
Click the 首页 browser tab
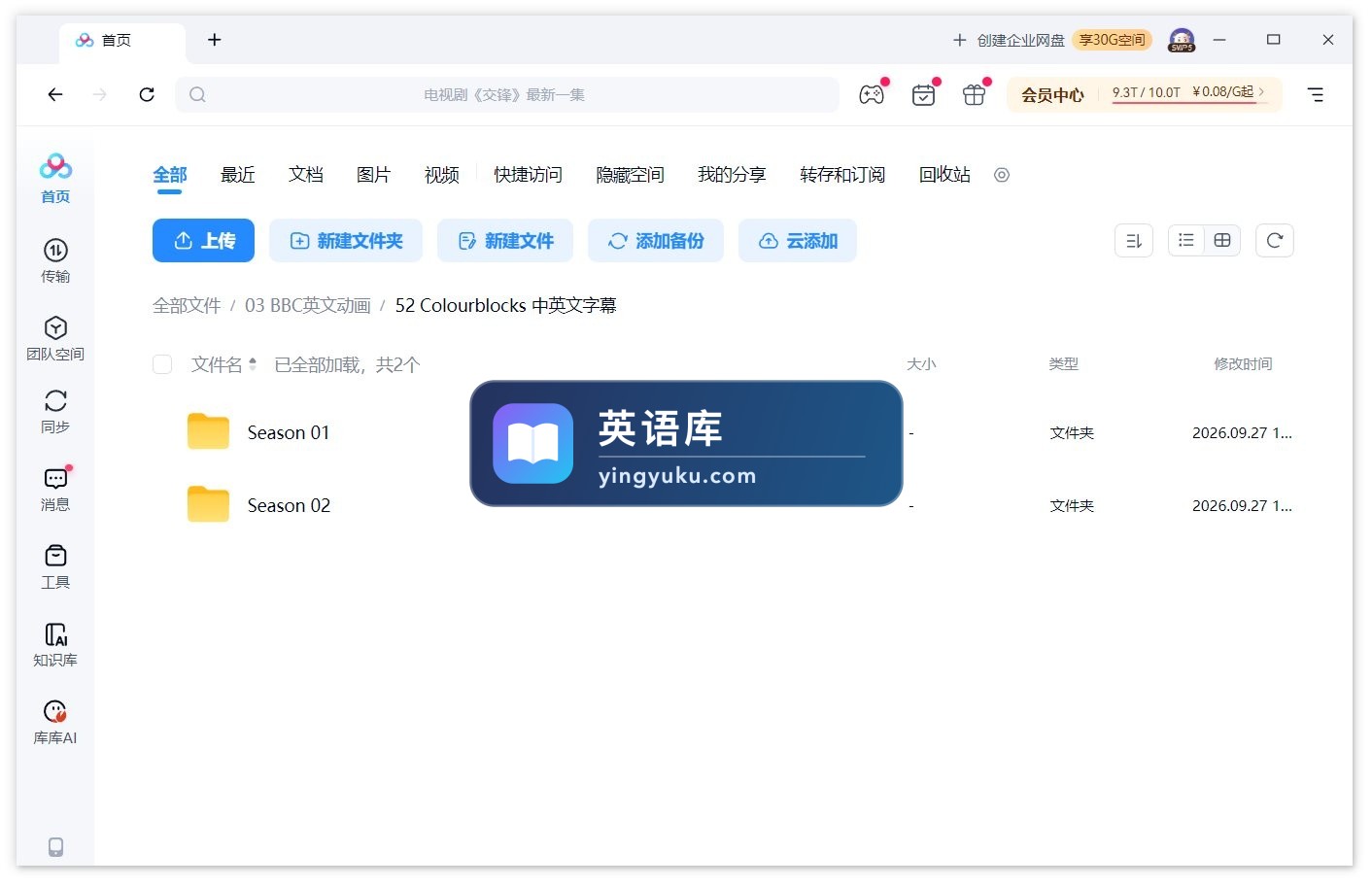[x=122, y=40]
